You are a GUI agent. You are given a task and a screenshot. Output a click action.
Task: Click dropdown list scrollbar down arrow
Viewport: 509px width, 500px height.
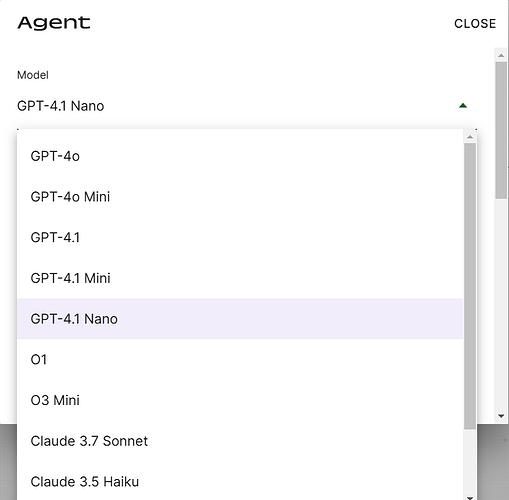pos(470,498)
